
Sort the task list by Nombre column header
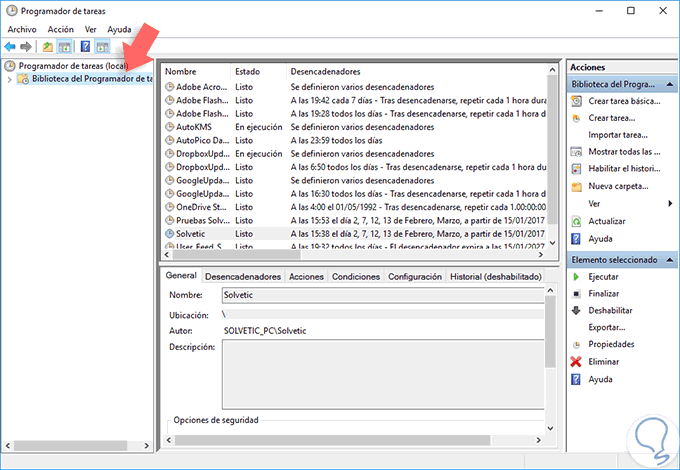[196, 72]
